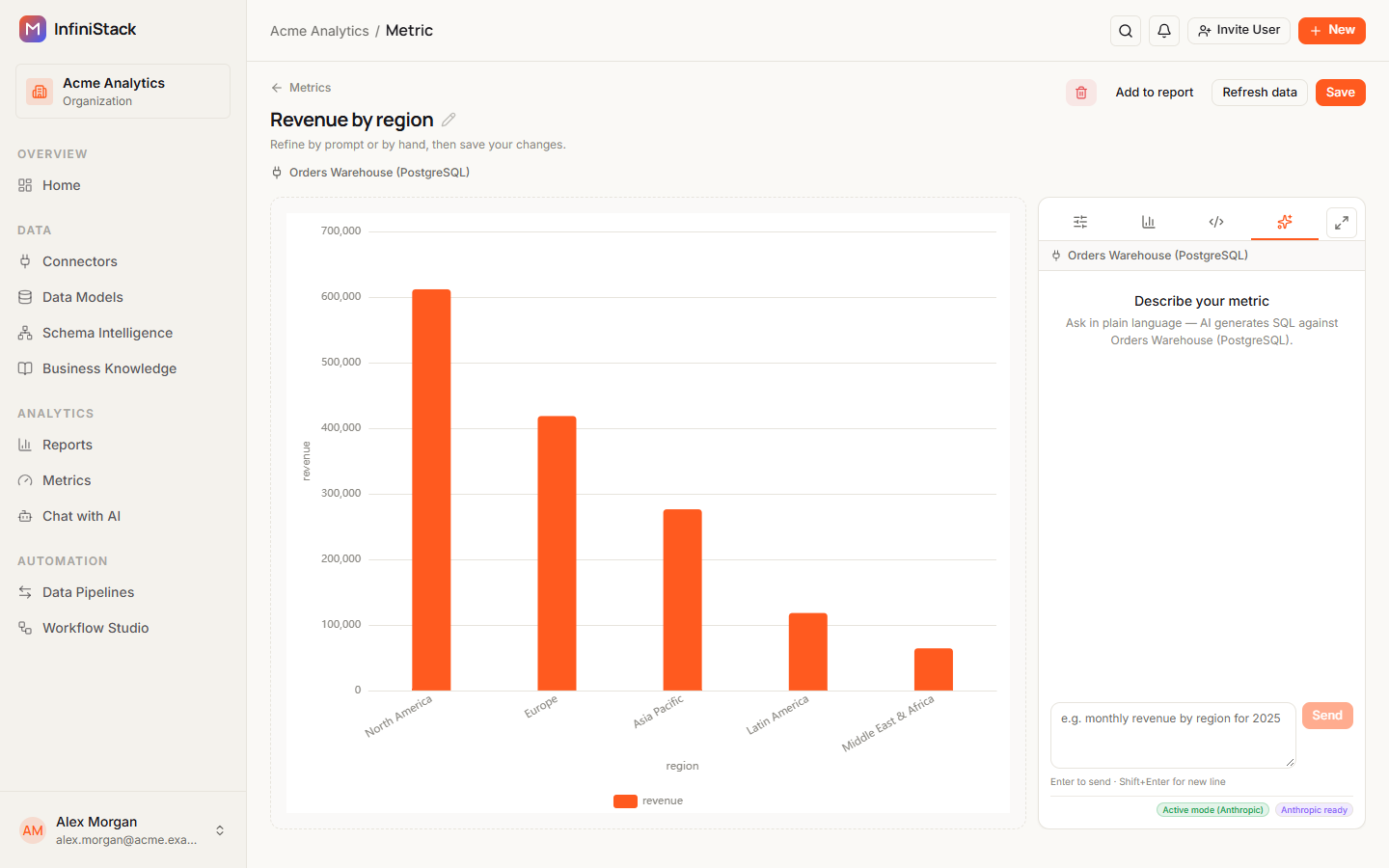Viewport: 1389px width, 868px height.
Task: Open Data Models page
Action: pyautogui.click(x=123, y=297)
